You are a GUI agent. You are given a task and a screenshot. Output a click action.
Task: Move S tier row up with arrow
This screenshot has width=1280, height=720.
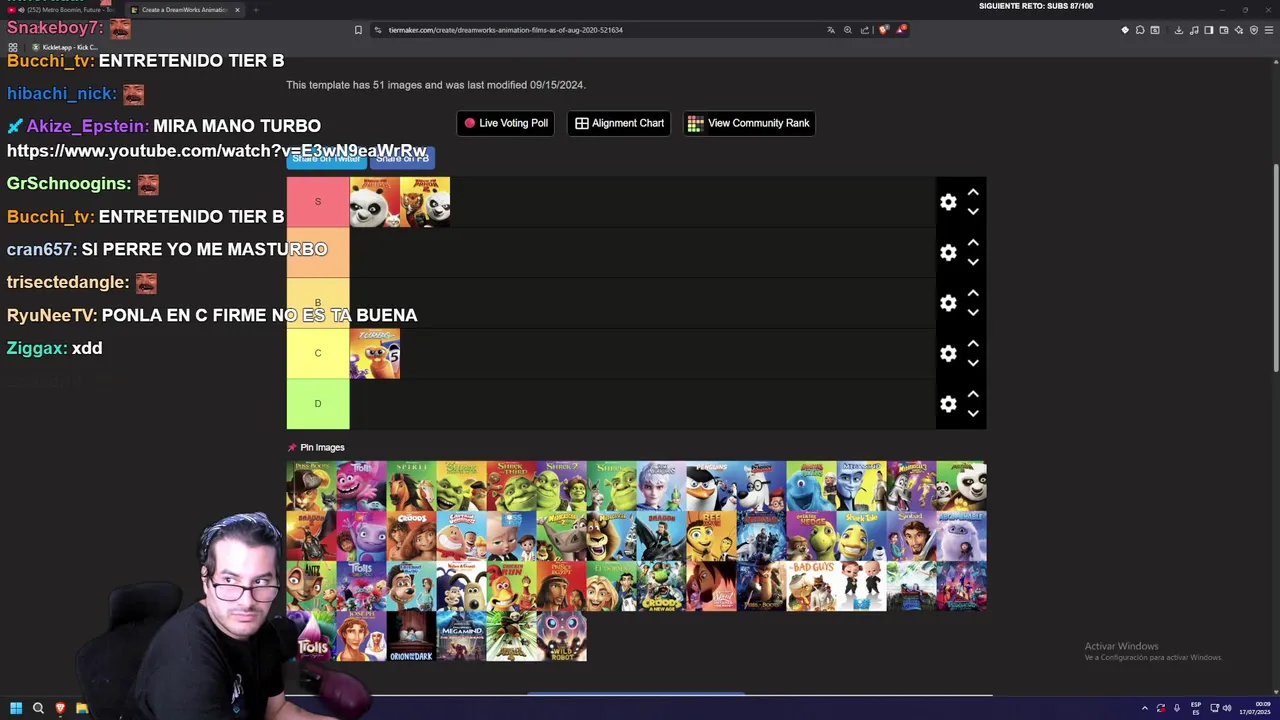click(x=973, y=192)
